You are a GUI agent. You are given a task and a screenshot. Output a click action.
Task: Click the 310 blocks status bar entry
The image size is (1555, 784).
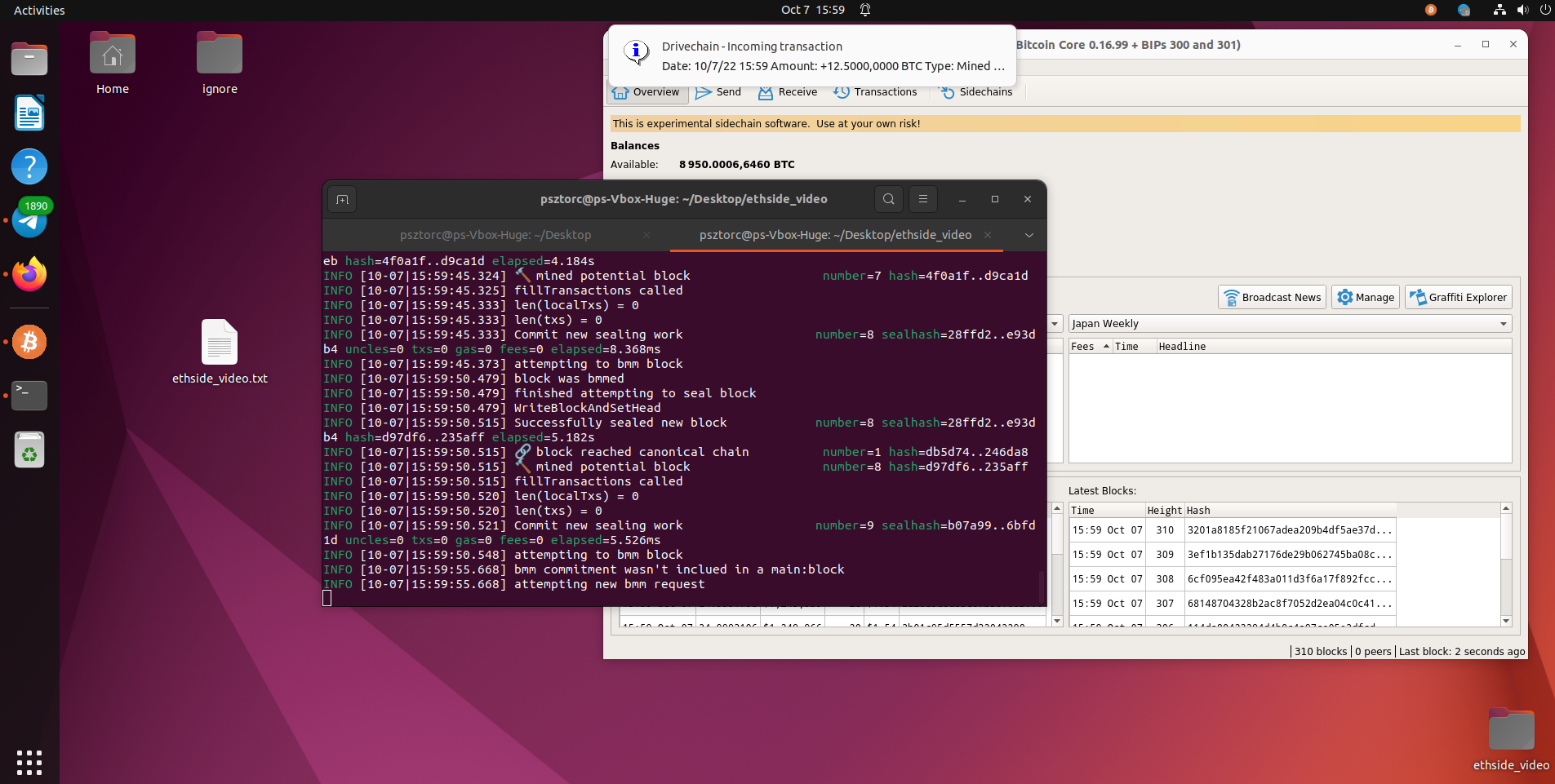pos(1320,651)
